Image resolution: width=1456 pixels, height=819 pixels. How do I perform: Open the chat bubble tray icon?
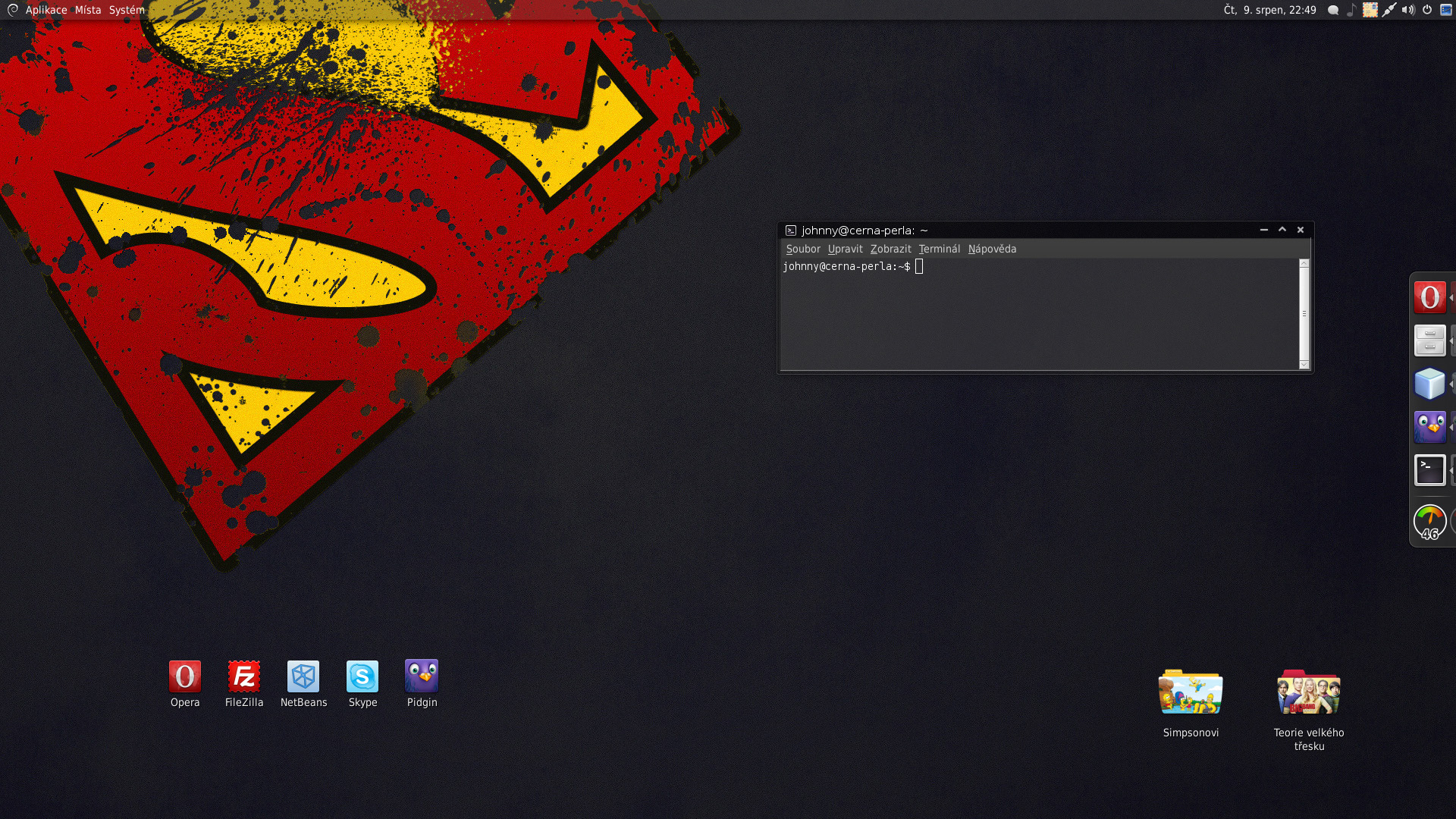pyautogui.click(x=1333, y=10)
